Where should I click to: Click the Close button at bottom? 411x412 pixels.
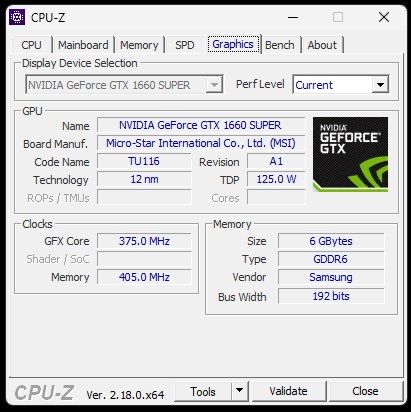(365, 391)
